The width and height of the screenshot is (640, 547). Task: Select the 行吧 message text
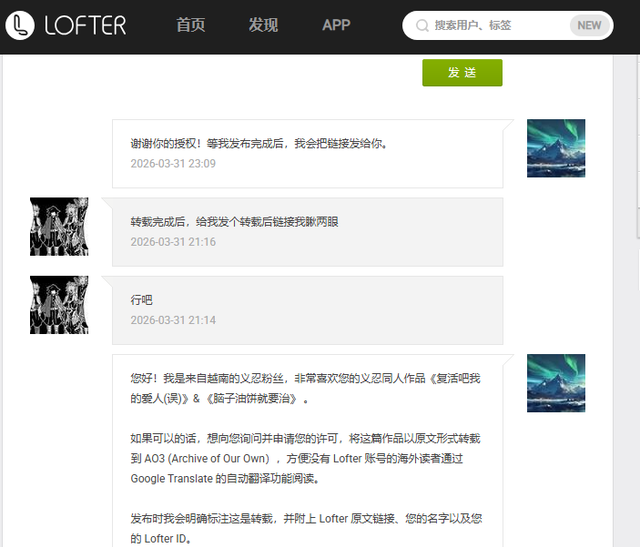pyautogui.click(x=141, y=300)
